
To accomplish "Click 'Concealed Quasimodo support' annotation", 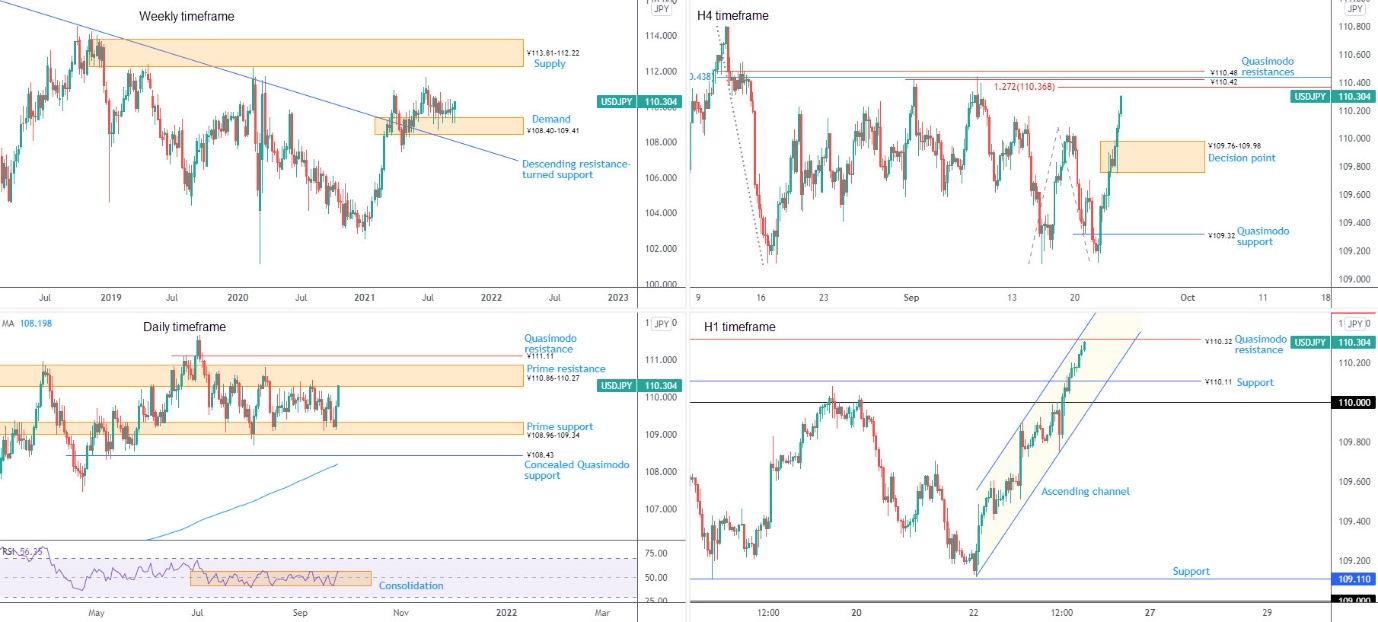I will 577,470.
